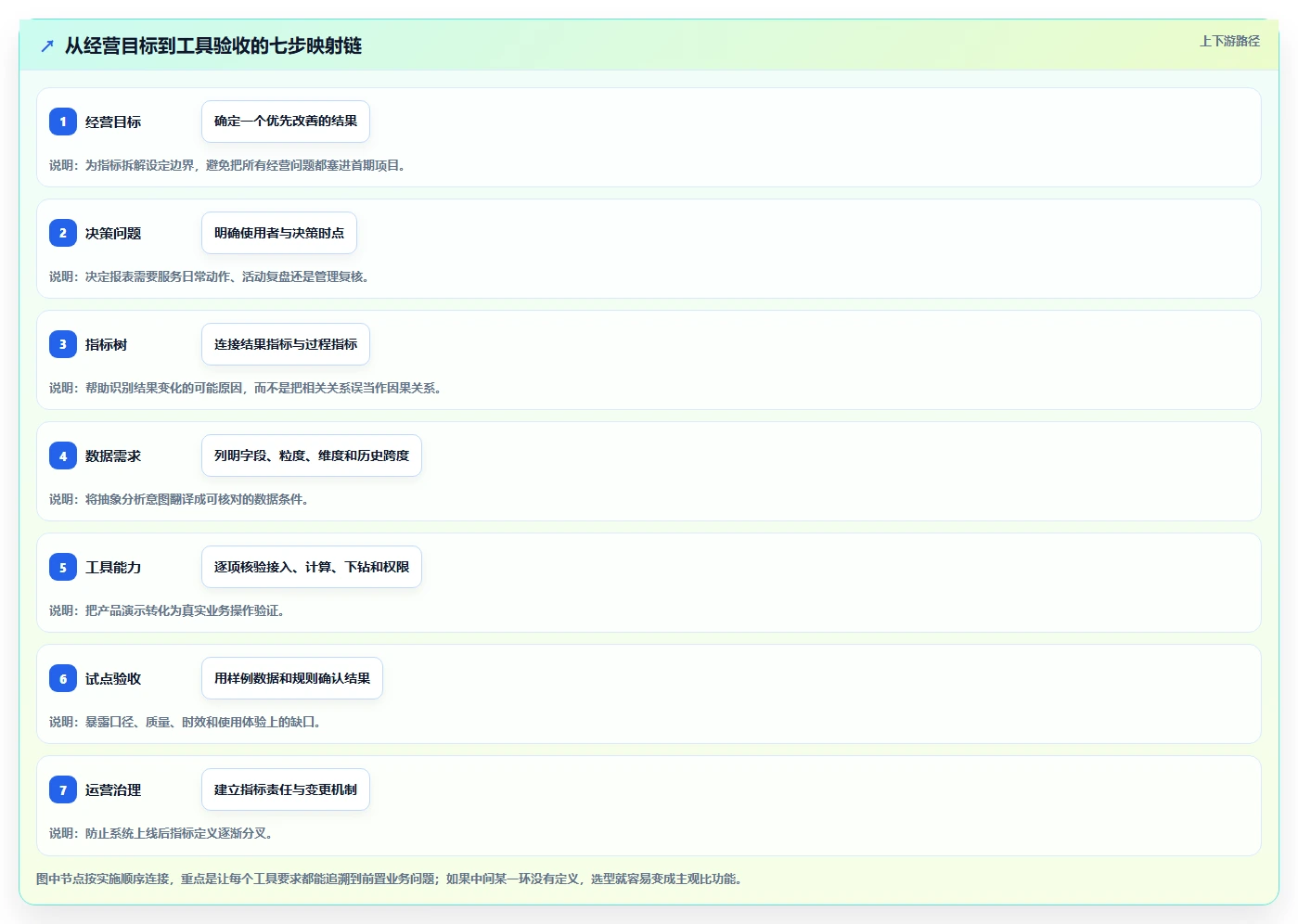Click the note starting 说明：暴露口径、质量
The width and height of the screenshot is (1298, 924).
186,722
